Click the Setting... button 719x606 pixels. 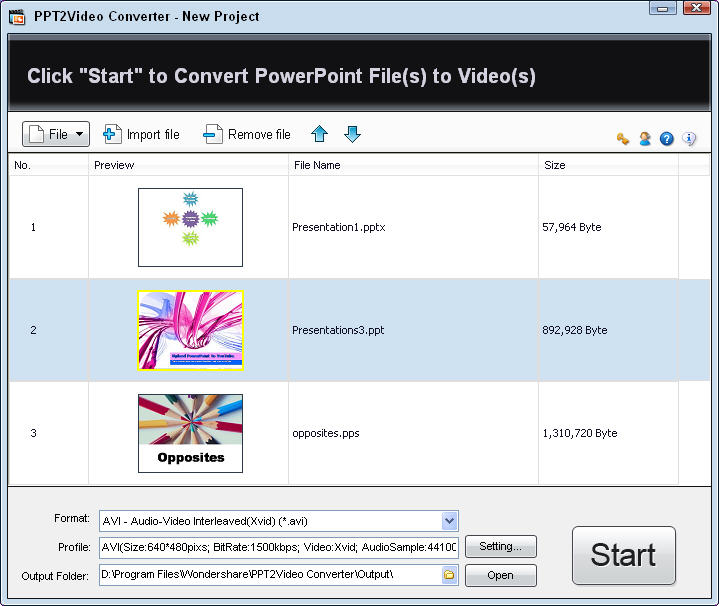pyautogui.click(x=500, y=547)
